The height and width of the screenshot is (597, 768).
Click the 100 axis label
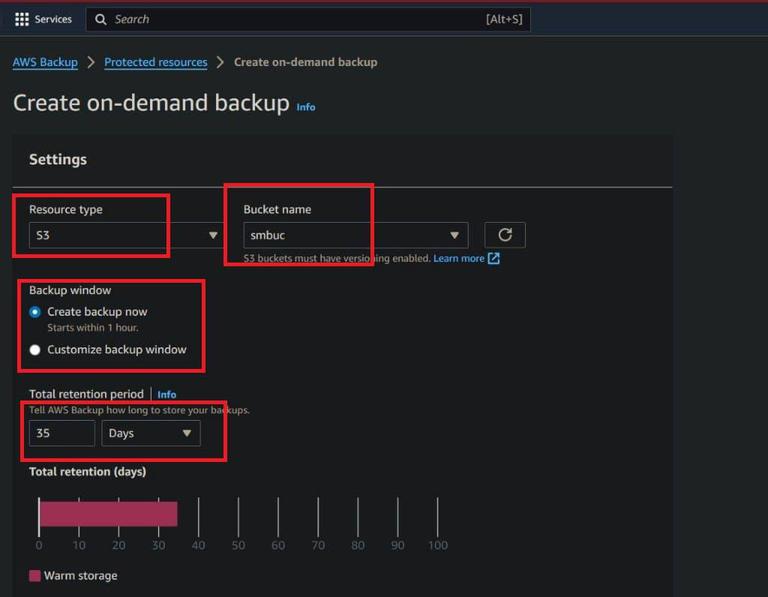pos(438,545)
